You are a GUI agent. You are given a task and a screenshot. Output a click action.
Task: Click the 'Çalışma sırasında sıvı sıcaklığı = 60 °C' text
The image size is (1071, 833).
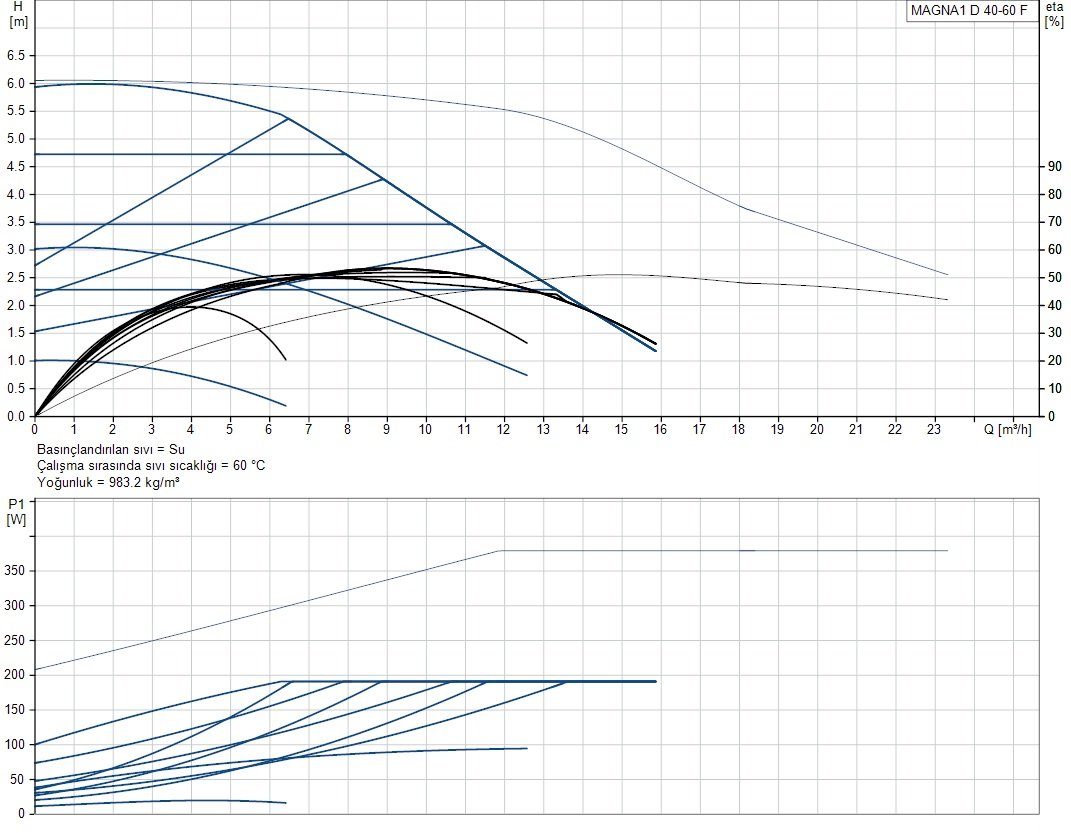tap(151, 466)
